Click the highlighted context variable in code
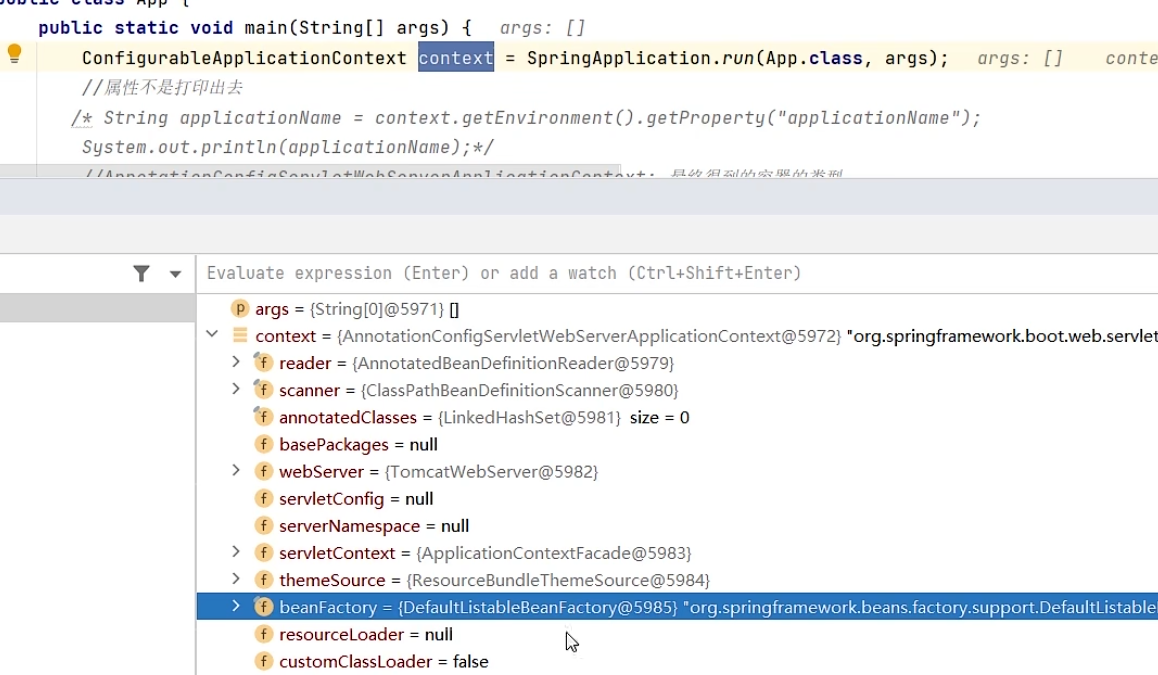The width and height of the screenshot is (1158, 675). click(x=456, y=58)
